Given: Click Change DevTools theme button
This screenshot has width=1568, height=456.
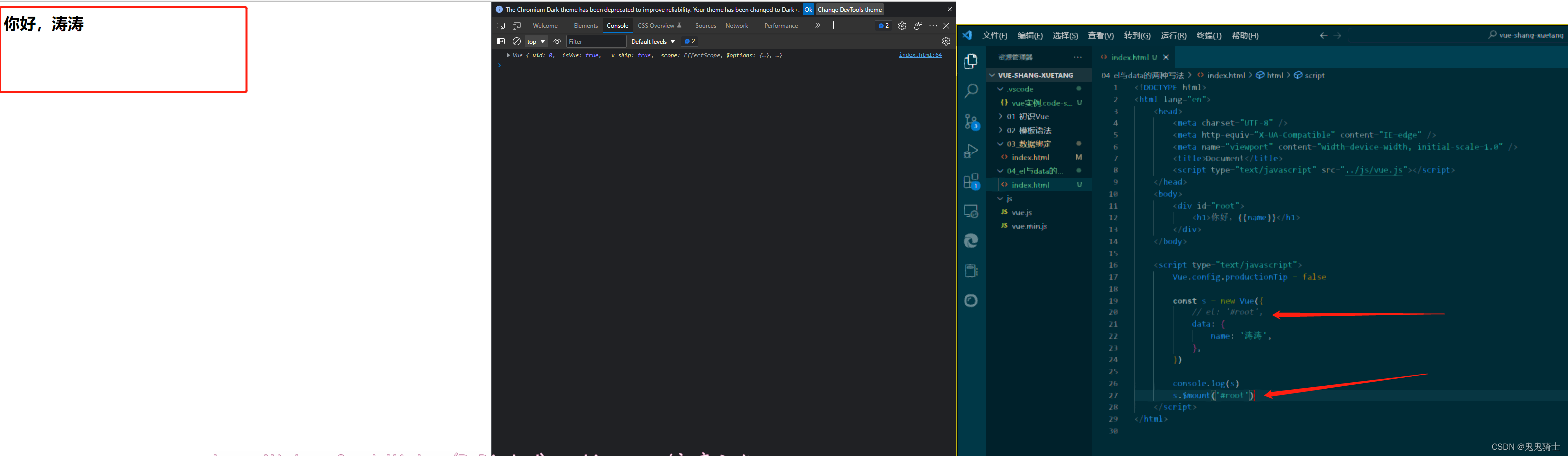Looking at the screenshot, I should [x=849, y=10].
